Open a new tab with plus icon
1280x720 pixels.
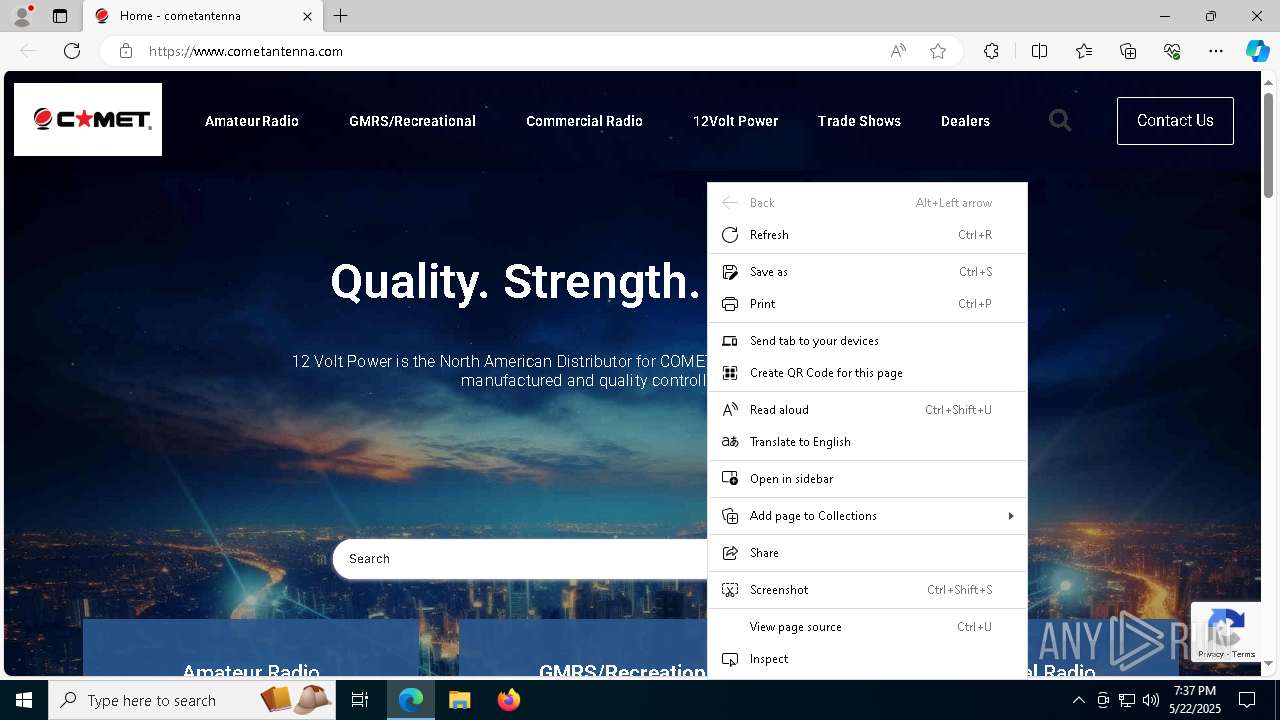point(341,16)
